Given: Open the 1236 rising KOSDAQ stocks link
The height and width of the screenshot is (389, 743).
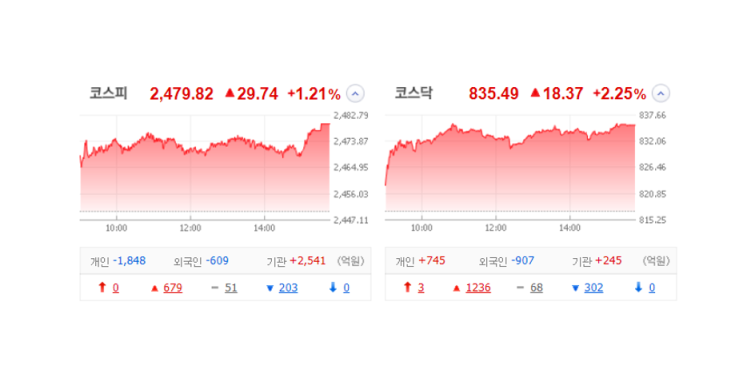Looking at the screenshot, I should (x=478, y=288).
